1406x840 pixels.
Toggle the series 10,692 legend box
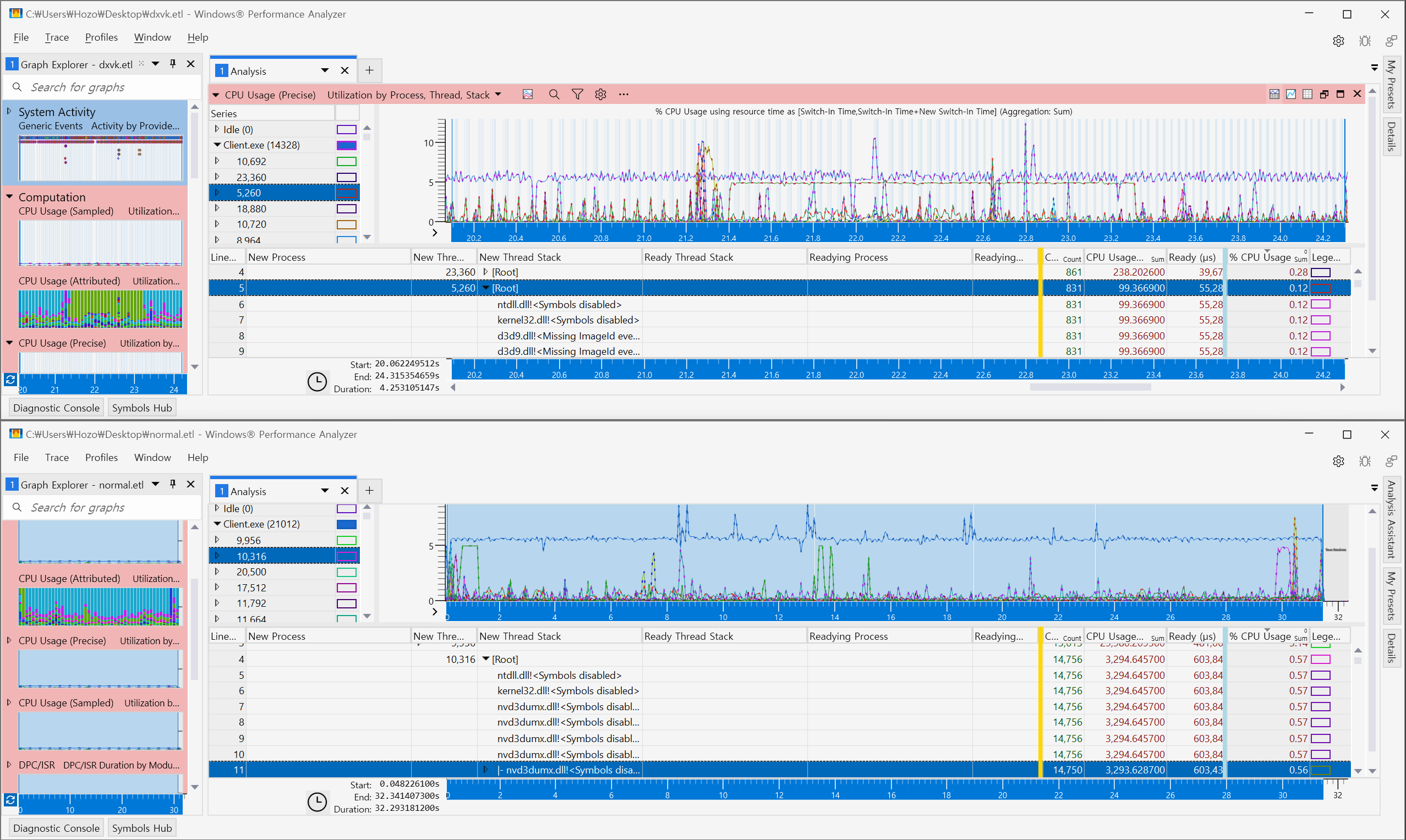346,162
